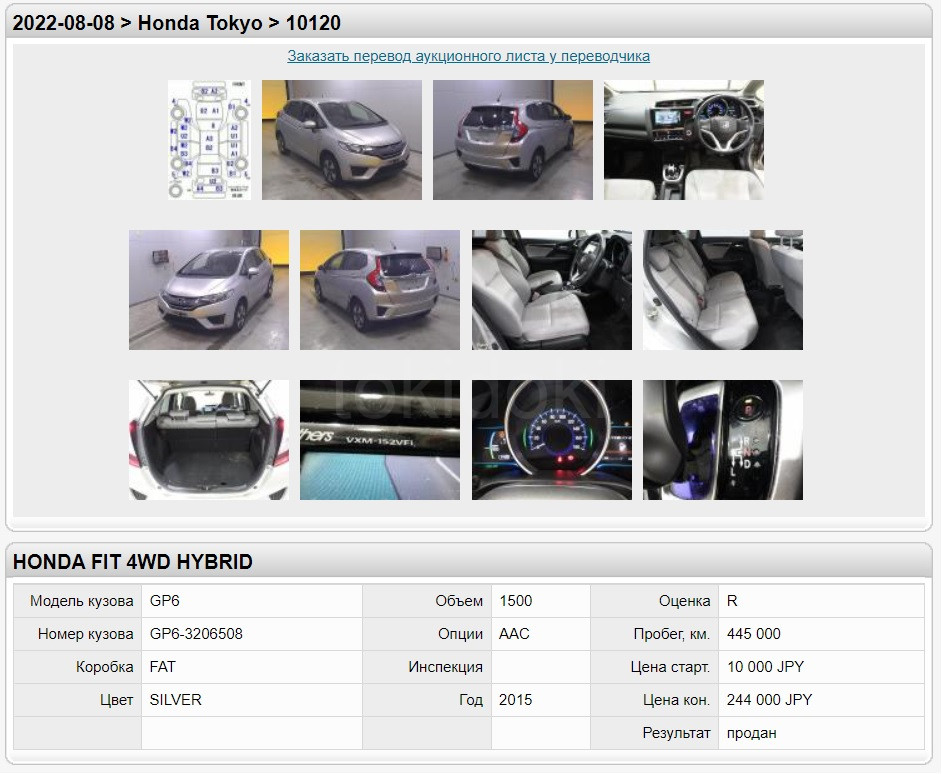
Task: Click the transmission value FAT
Action: (163, 667)
